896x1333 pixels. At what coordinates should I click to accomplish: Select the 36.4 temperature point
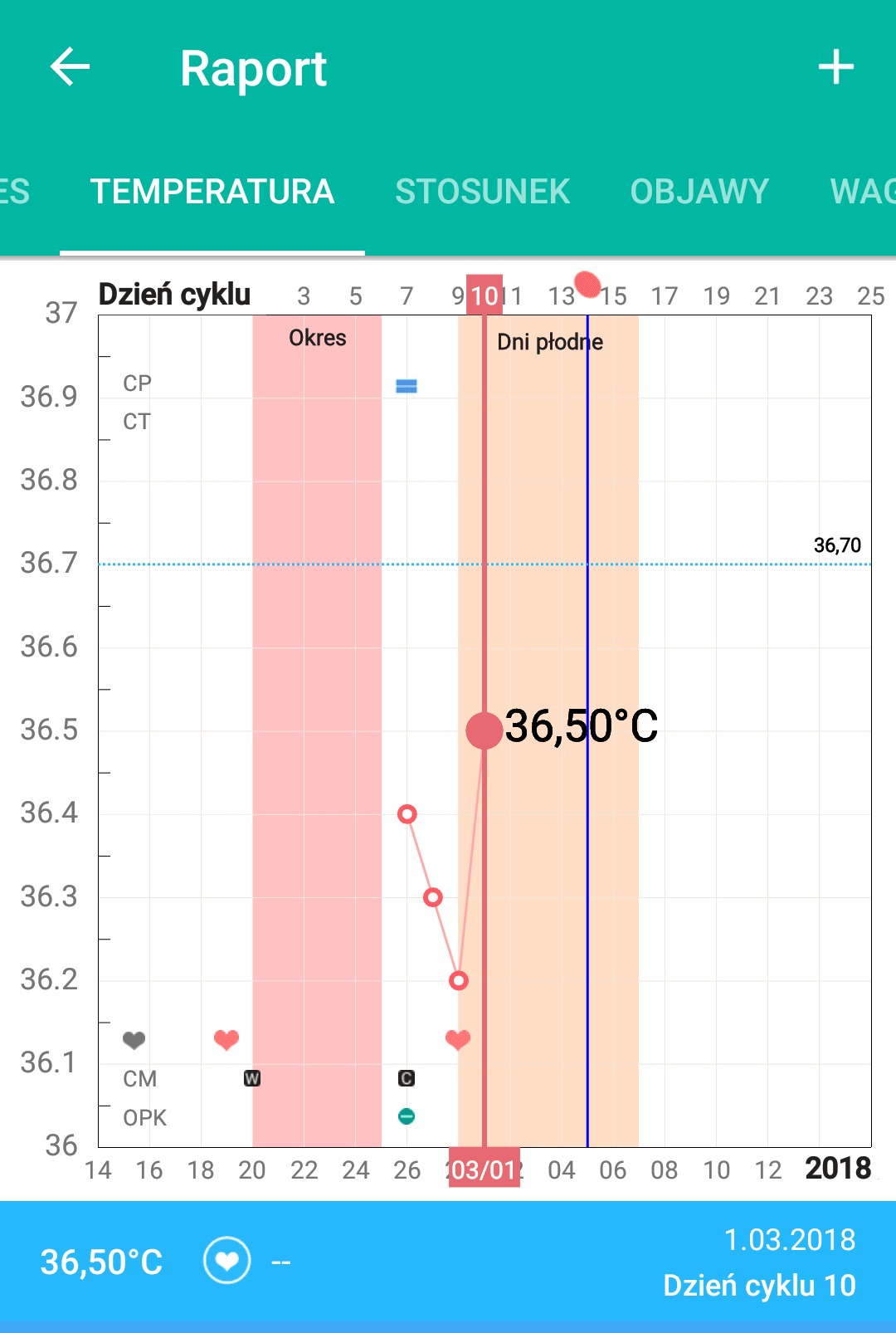coord(407,814)
